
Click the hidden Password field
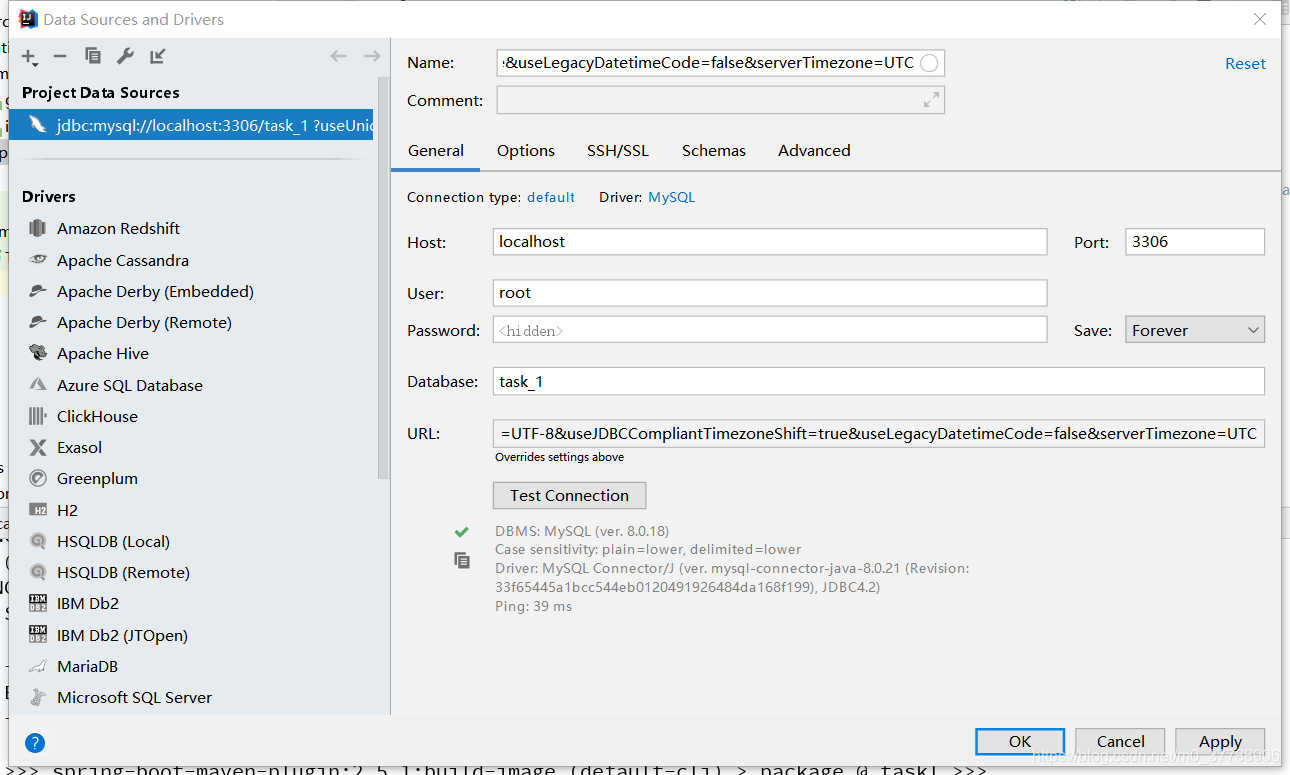tap(770, 330)
